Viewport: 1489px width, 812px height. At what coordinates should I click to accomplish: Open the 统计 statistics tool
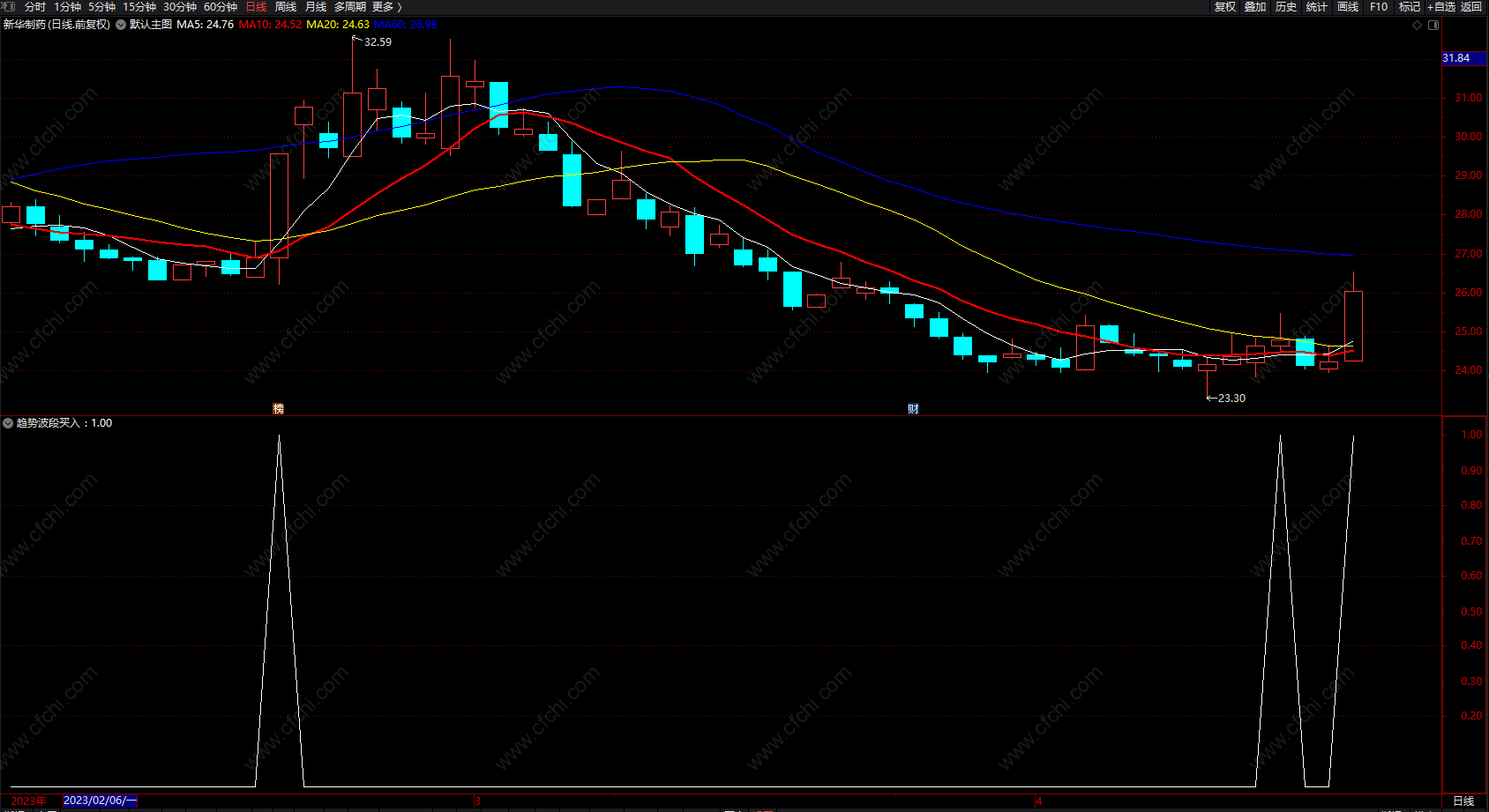tap(1317, 7)
